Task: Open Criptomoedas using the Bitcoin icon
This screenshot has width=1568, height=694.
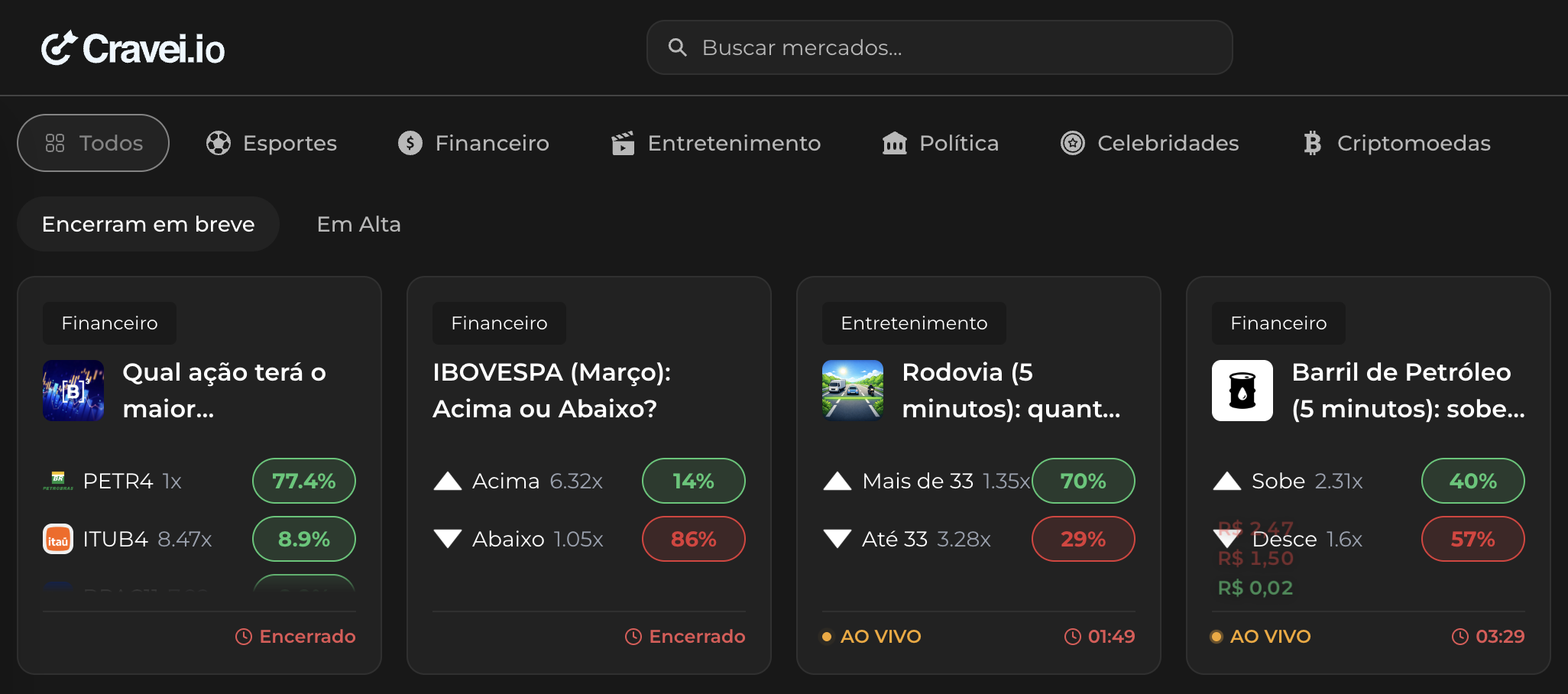Action: click(x=1311, y=143)
